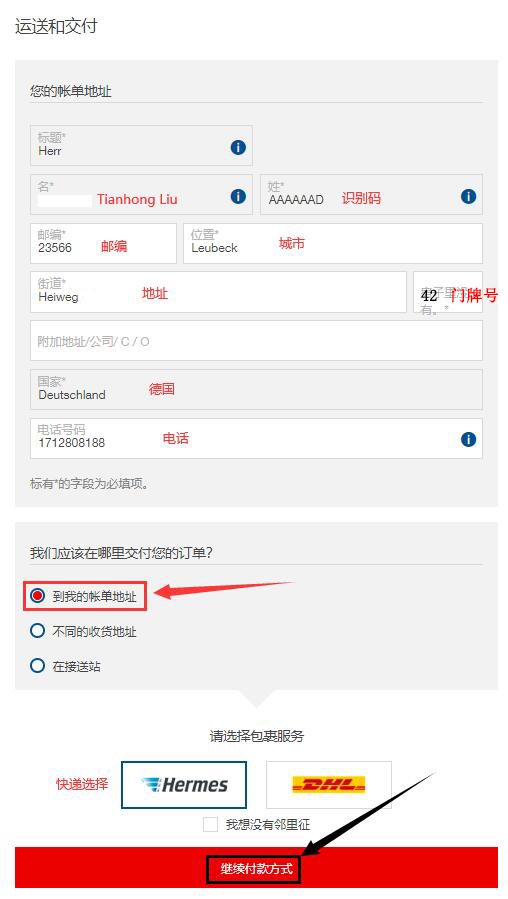Click info icon in the 姓 AAAAAAD field
Viewport: 508px width, 899px height.
(x=468, y=197)
